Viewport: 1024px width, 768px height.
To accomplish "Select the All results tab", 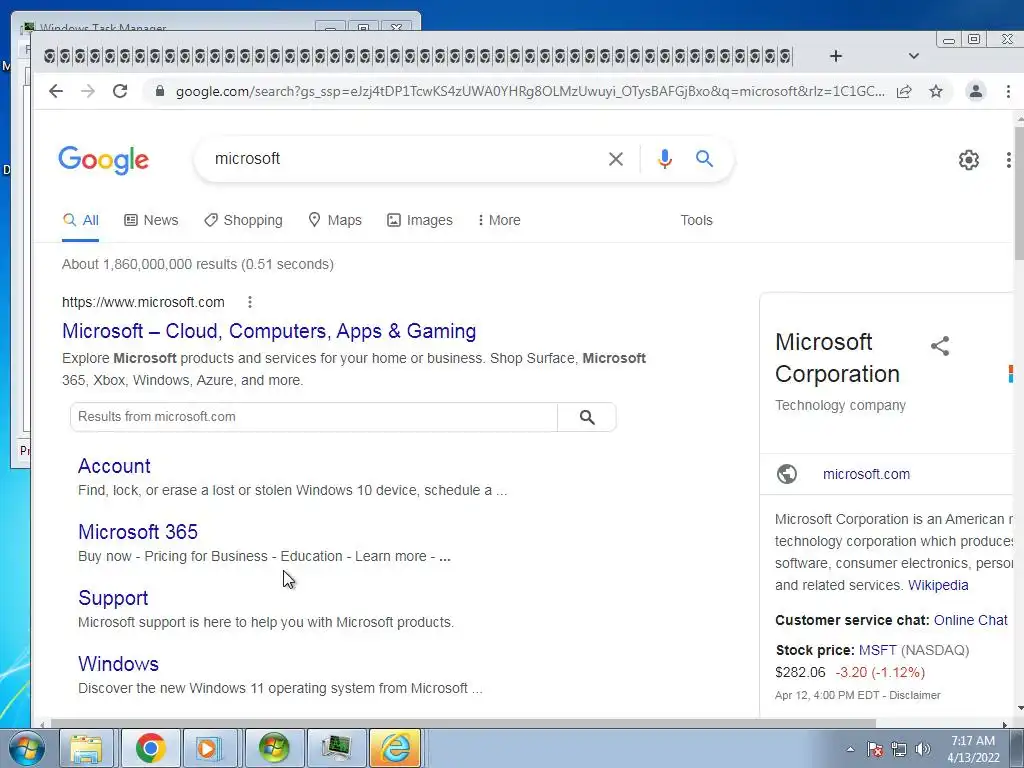I will tap(80, 221).
